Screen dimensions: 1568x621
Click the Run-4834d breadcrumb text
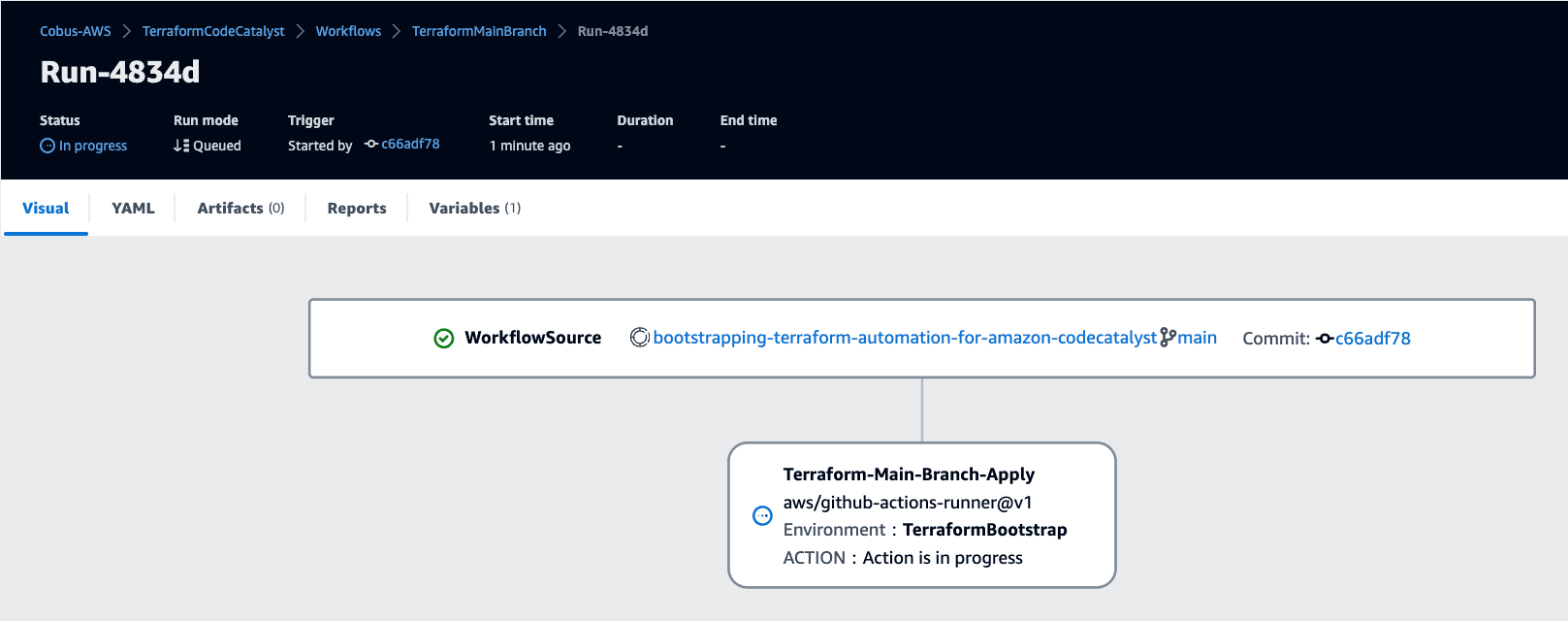(613, 31)
